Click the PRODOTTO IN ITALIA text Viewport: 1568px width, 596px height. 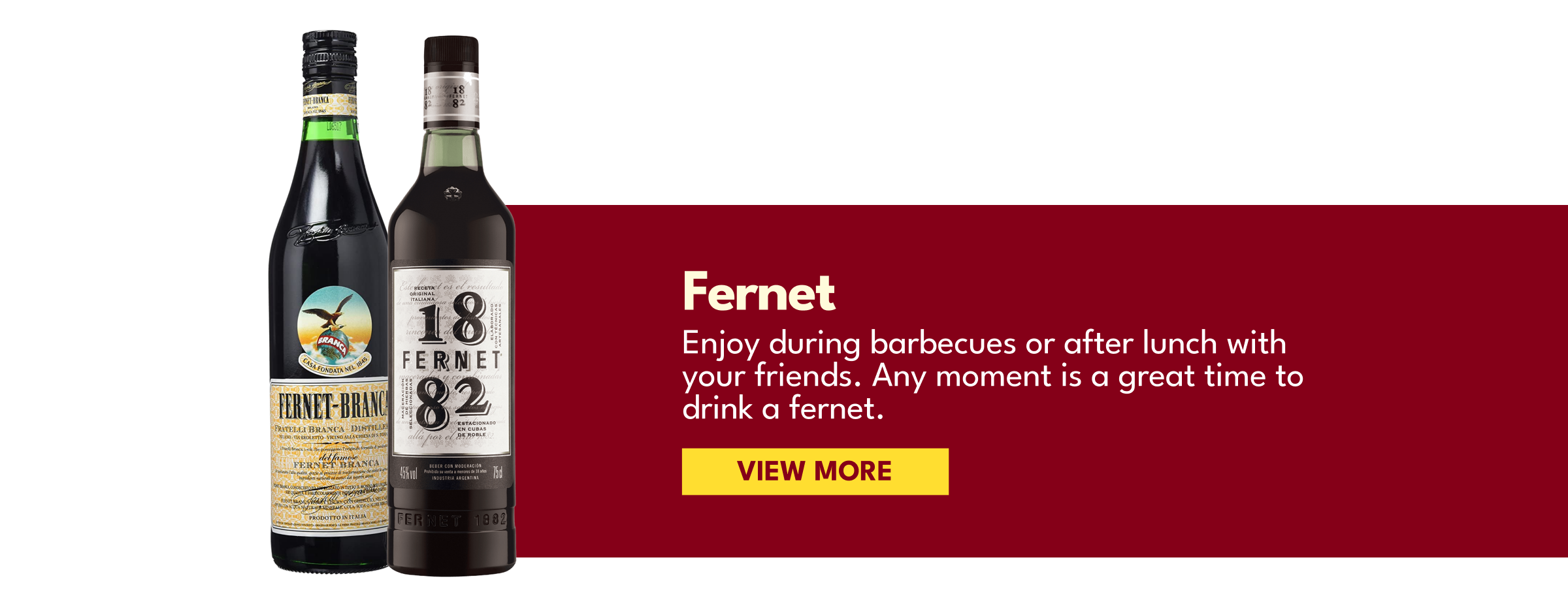[x=338, y=517]
